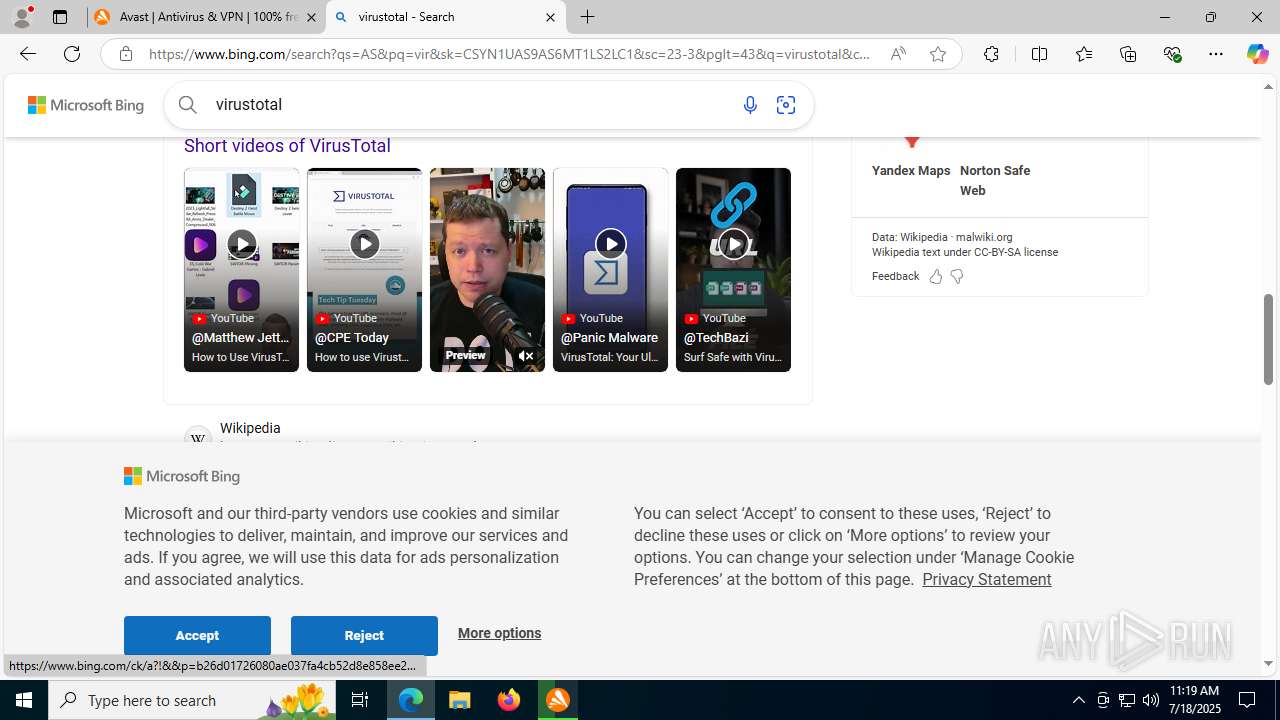1280x720 pixels.
Task: Switch to the virustotal Search tab
Action: [x=445, y=17]
